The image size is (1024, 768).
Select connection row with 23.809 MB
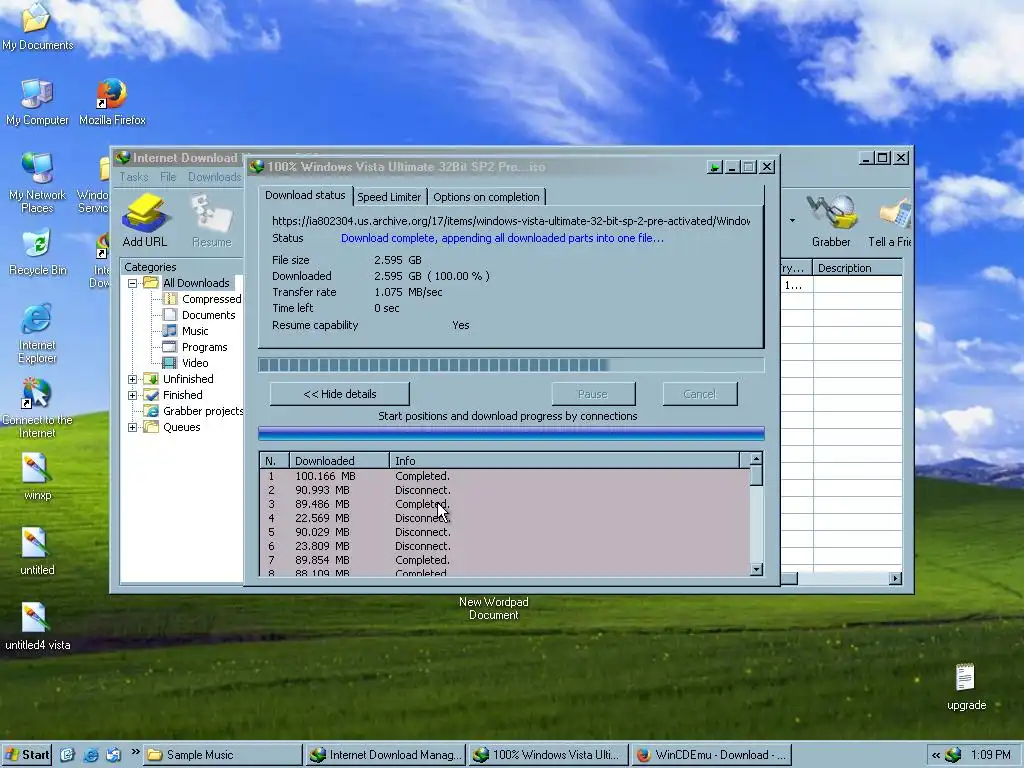tap(504, 546)
